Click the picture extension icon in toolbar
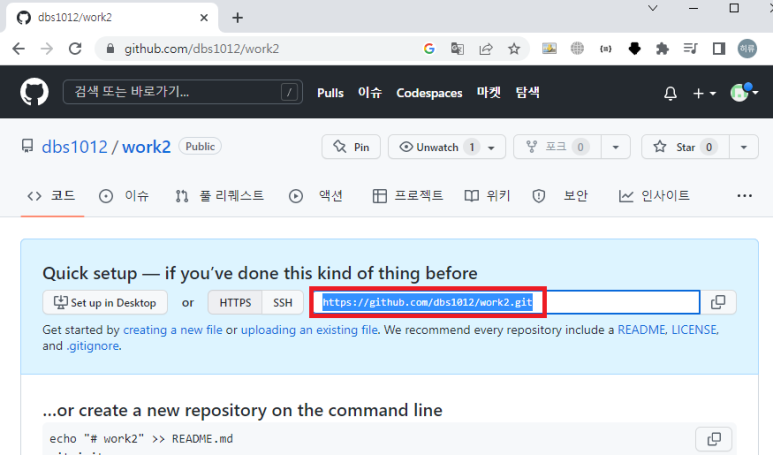This screenshot has width=773, height=455. point(549,48)
